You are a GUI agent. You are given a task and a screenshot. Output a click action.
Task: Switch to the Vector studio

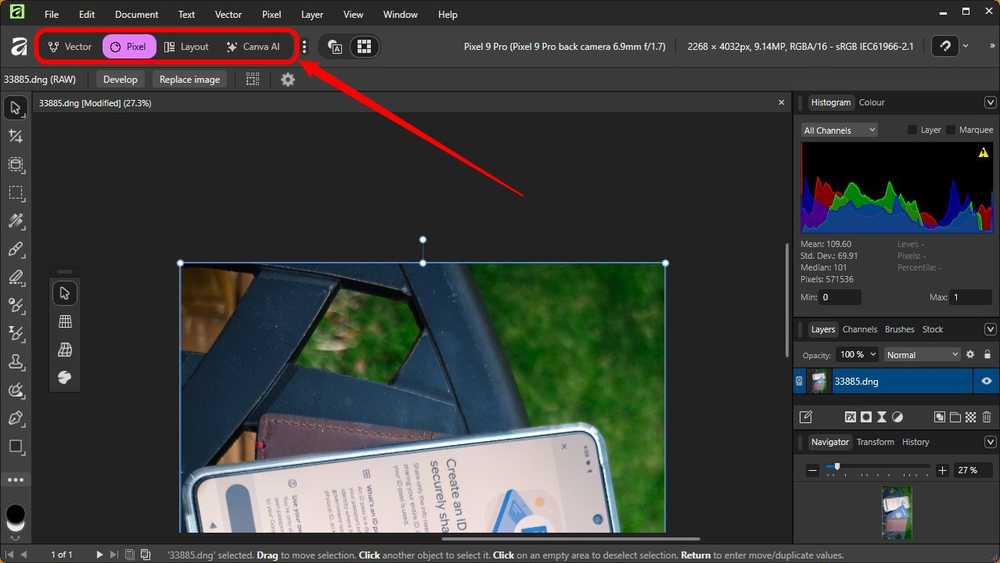click(70, 47)
